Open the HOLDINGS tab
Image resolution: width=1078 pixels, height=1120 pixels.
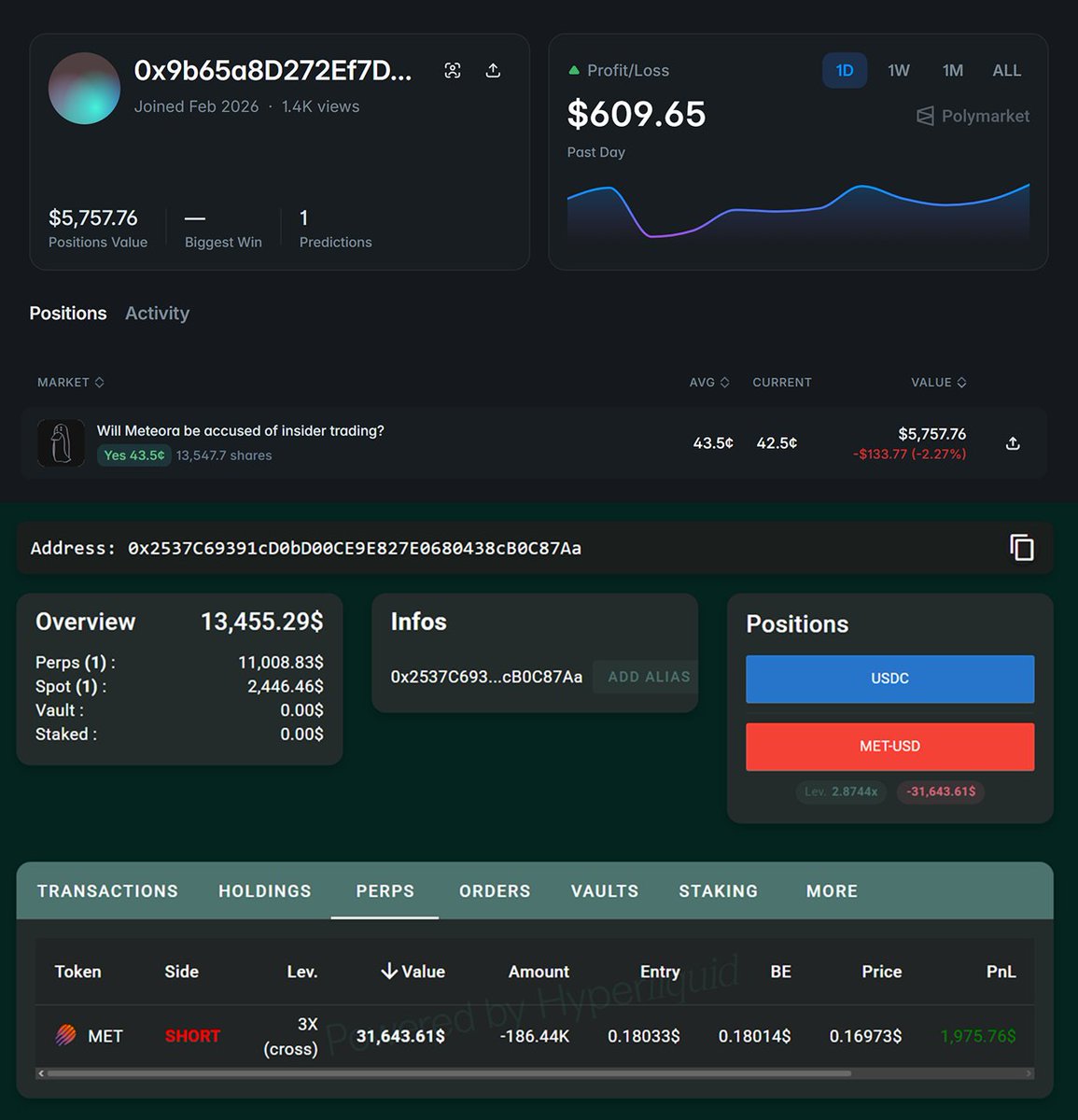click(x=265, y=891)
